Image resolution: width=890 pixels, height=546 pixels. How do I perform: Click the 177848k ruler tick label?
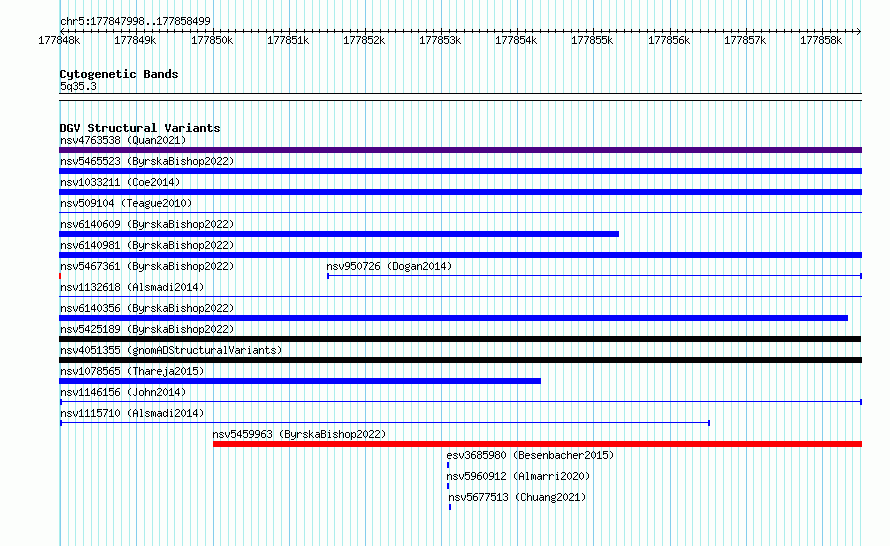click(x=59, y=40)
